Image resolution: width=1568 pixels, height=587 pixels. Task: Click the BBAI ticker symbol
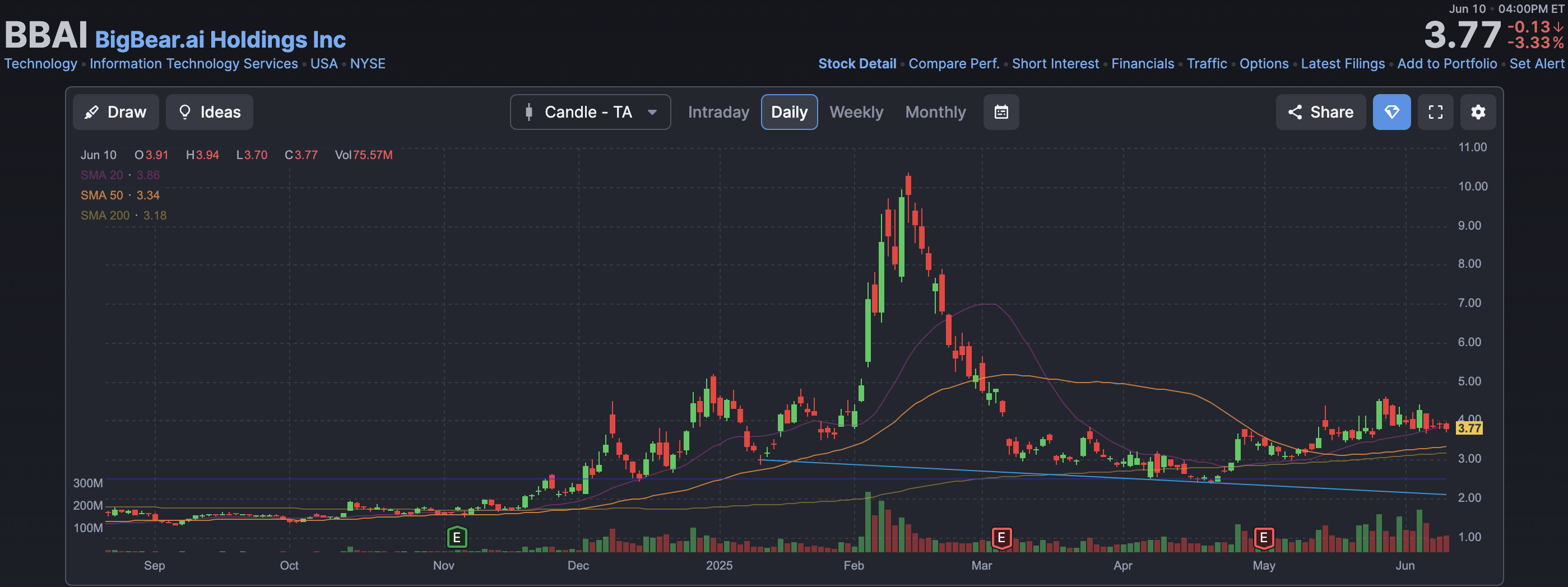pyautogui.click(x=45, y=35)
